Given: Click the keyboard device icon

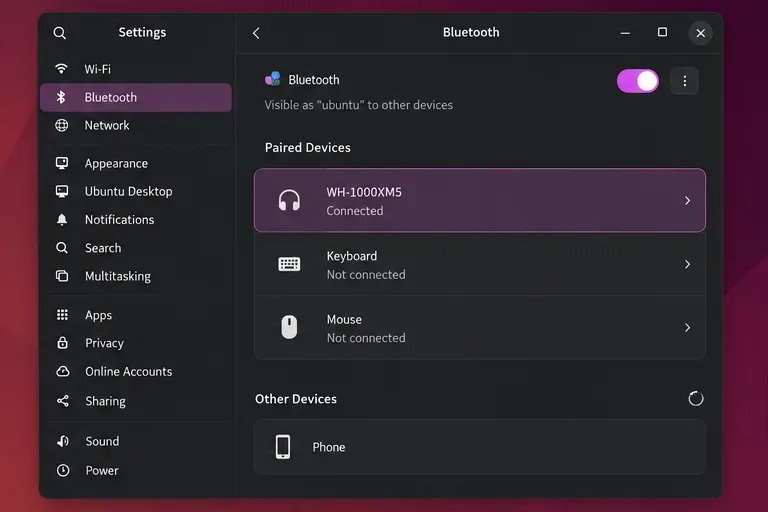Looking at the screenshot, I should (289, 264).
